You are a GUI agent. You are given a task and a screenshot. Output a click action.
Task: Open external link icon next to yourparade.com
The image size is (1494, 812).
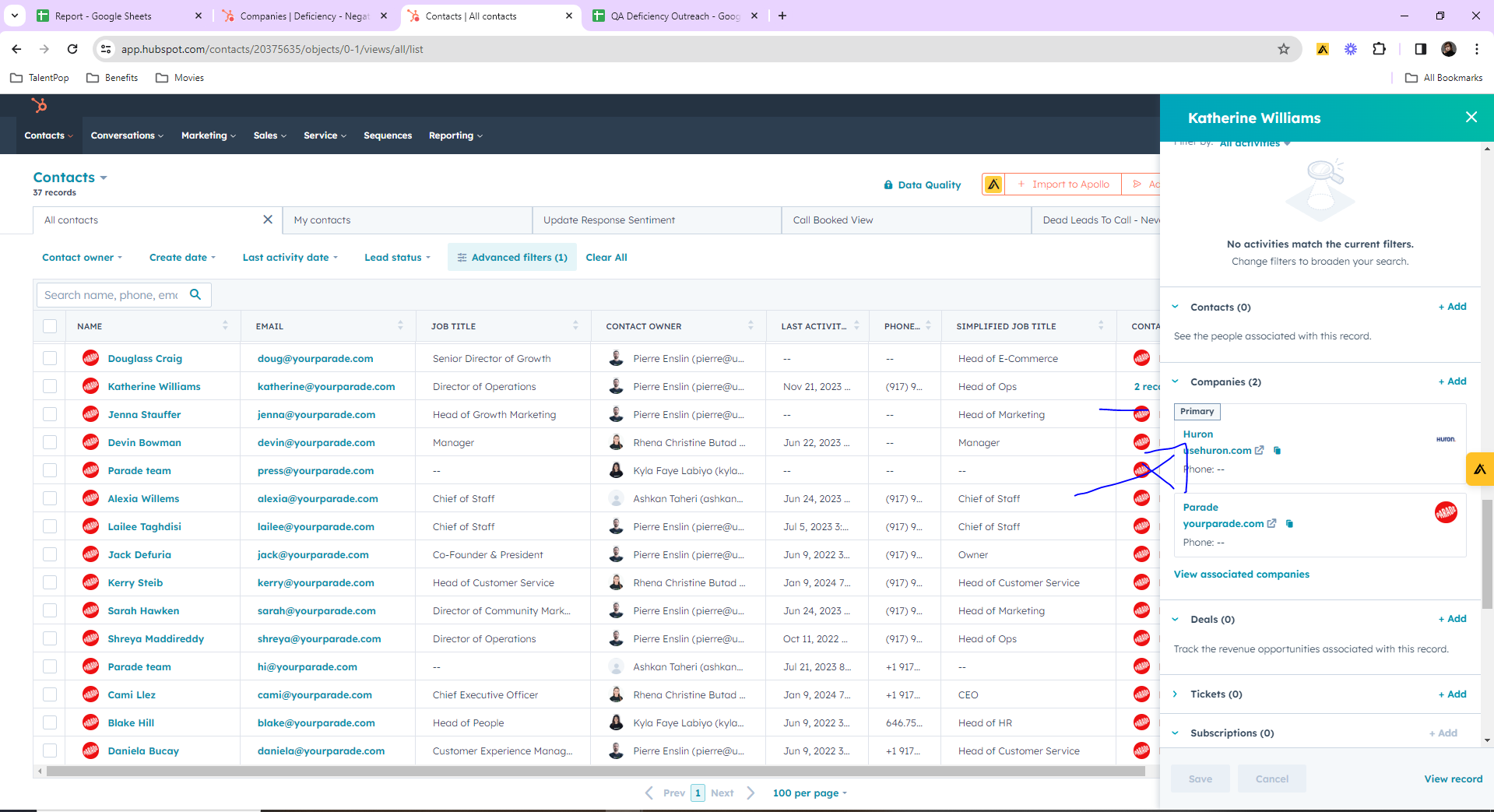1271,523
